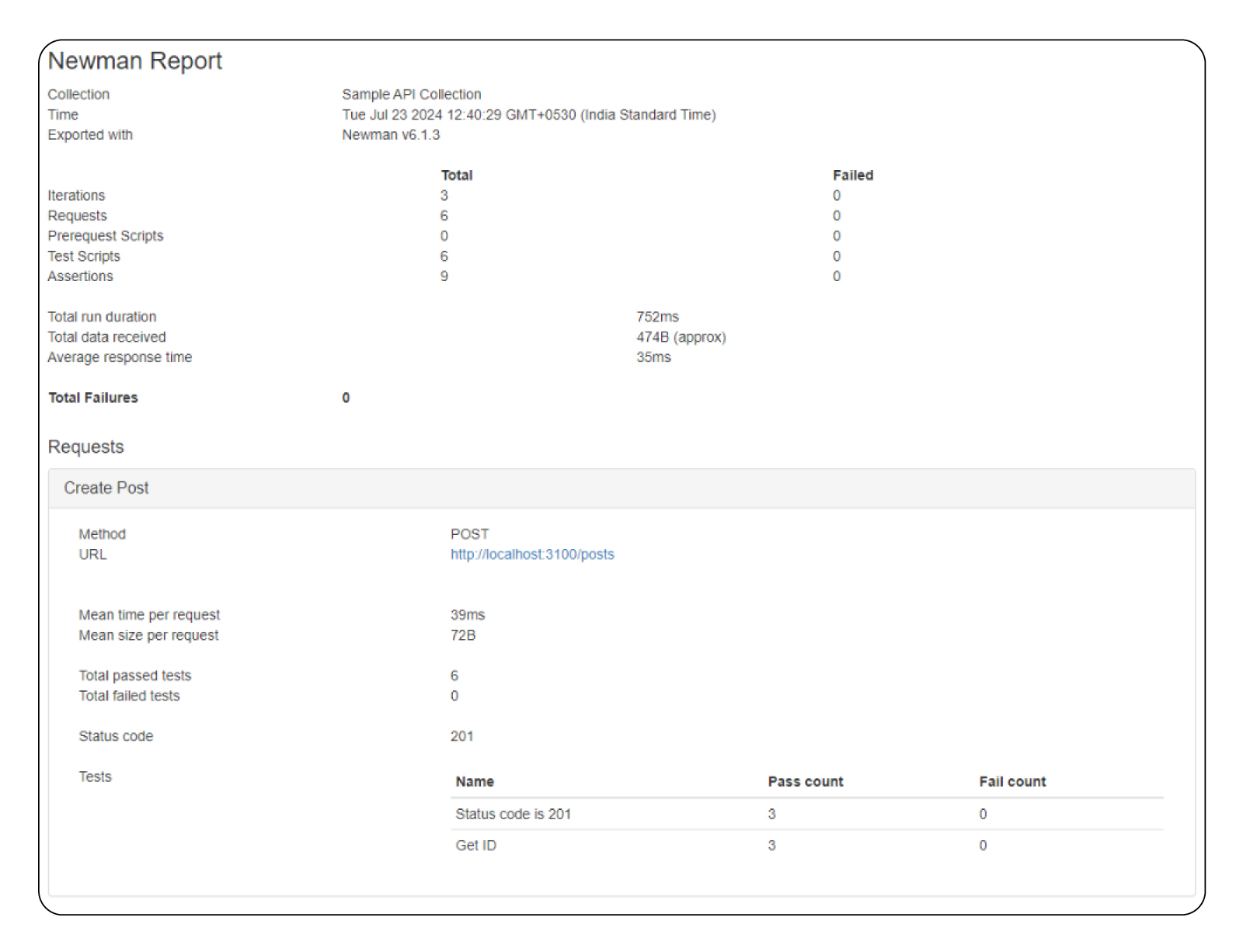This screenshot has width=1243, height=952.
Task: Select the Average response time value
Action: tap(651, 357)
